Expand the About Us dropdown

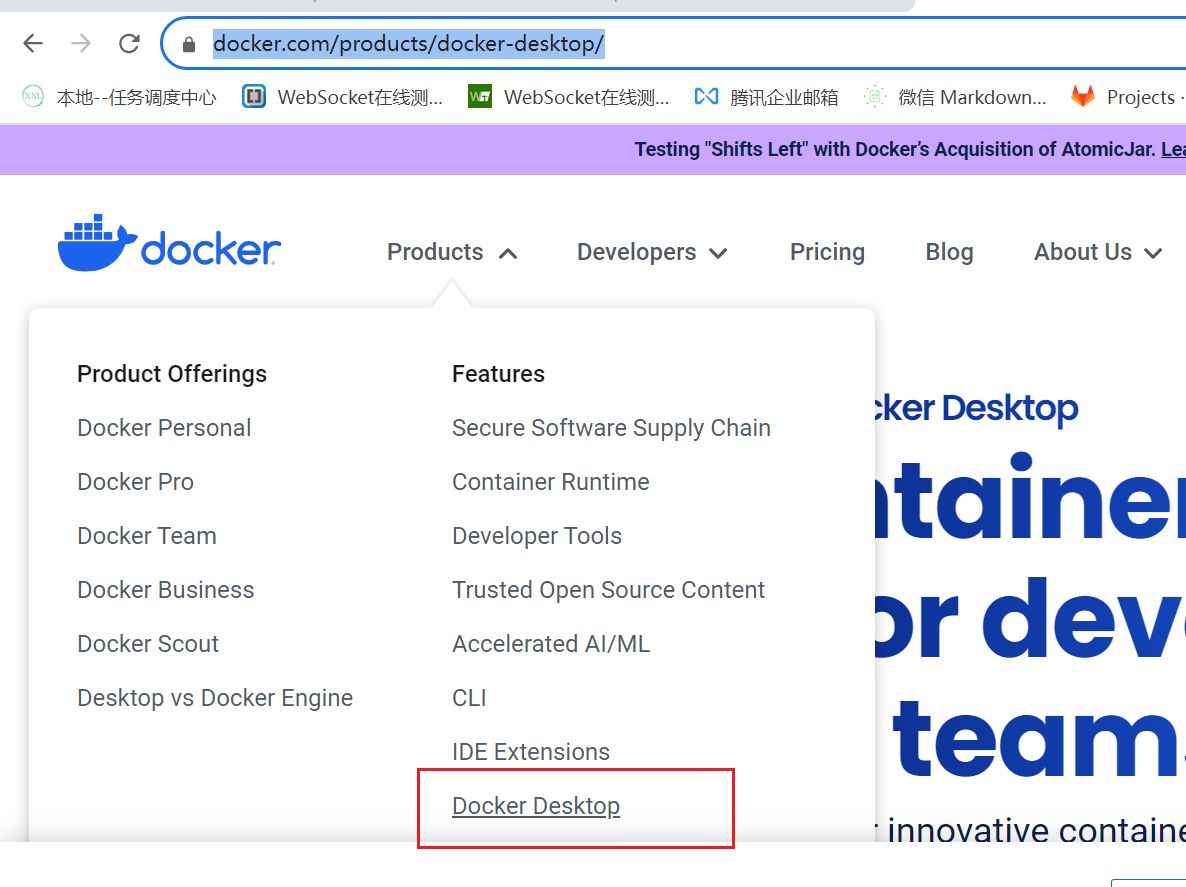coord(1097,252)
